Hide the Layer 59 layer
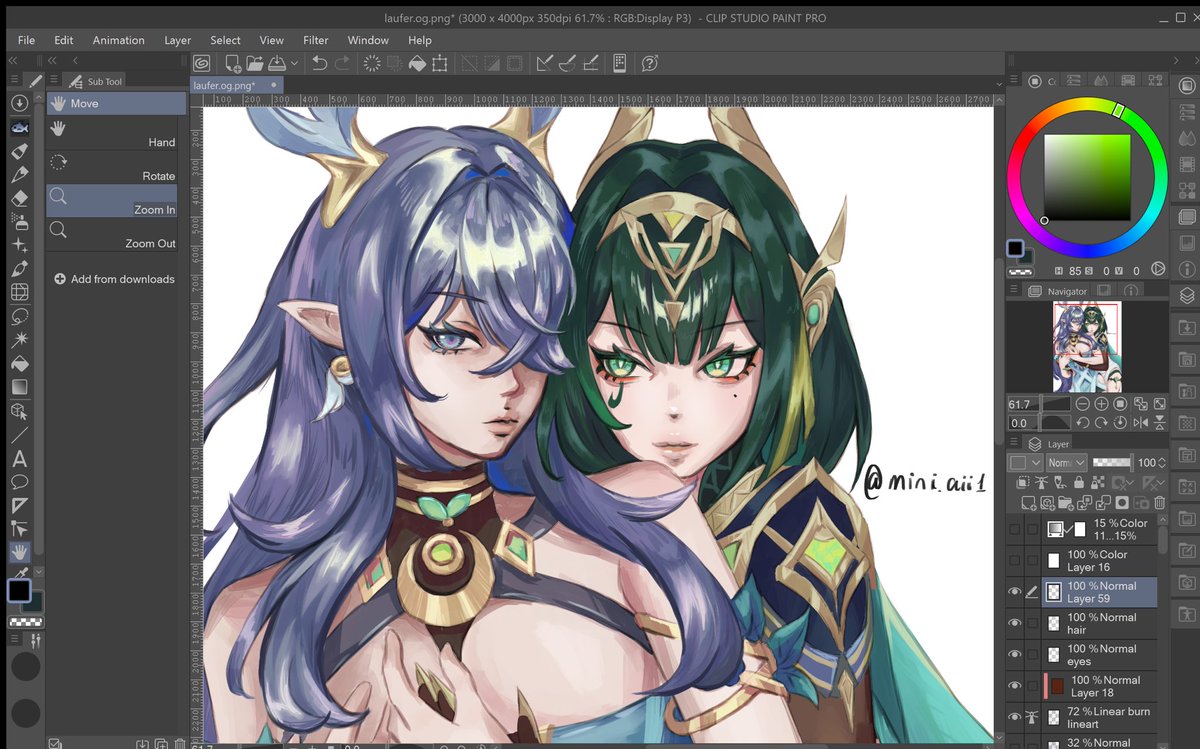The image size is (1200, 749). (1015, 592)
